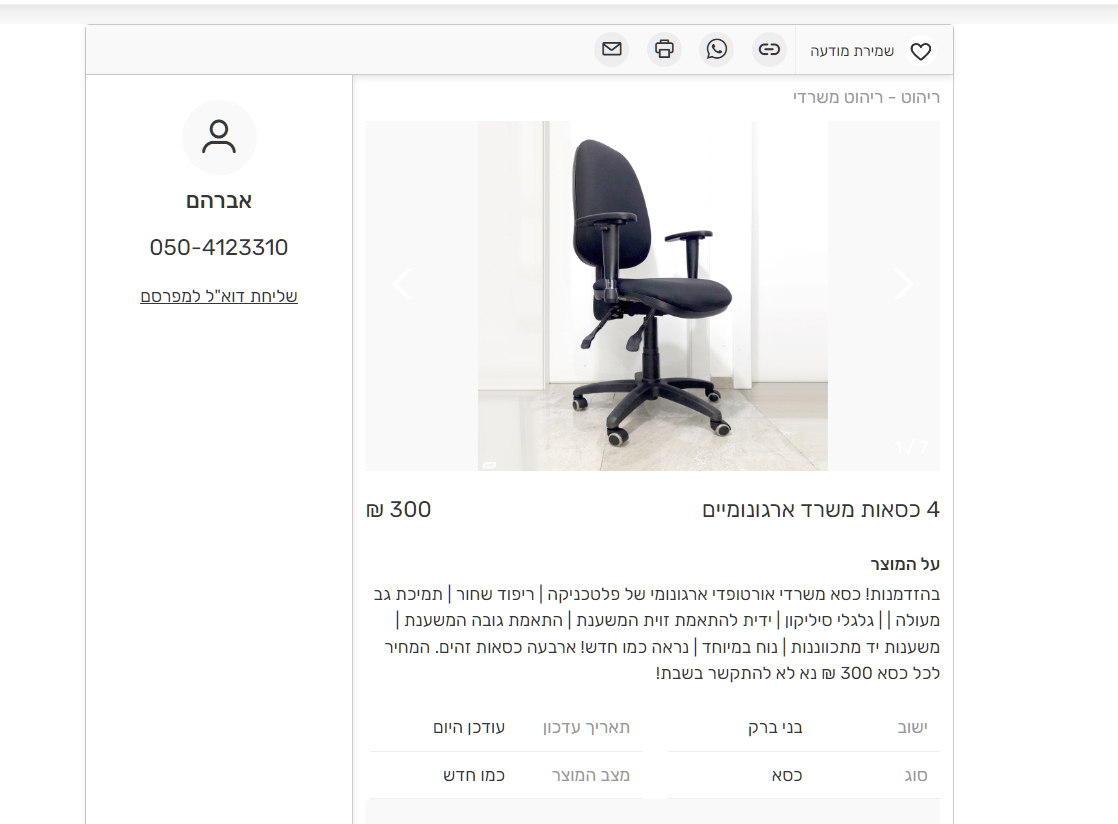Copy the listing link with chain icon
1118x824 pixels.
pyautogui.click(x=769, y=49)
